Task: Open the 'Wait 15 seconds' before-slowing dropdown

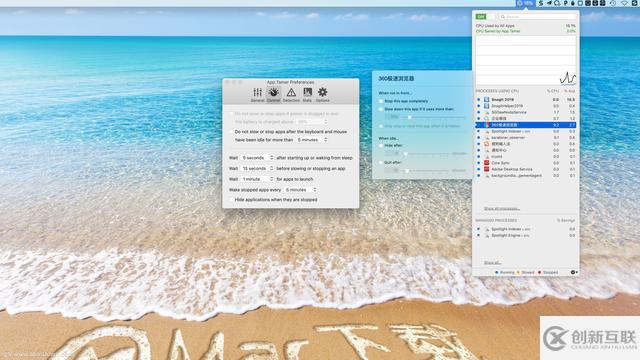Action: coord(257,168)
